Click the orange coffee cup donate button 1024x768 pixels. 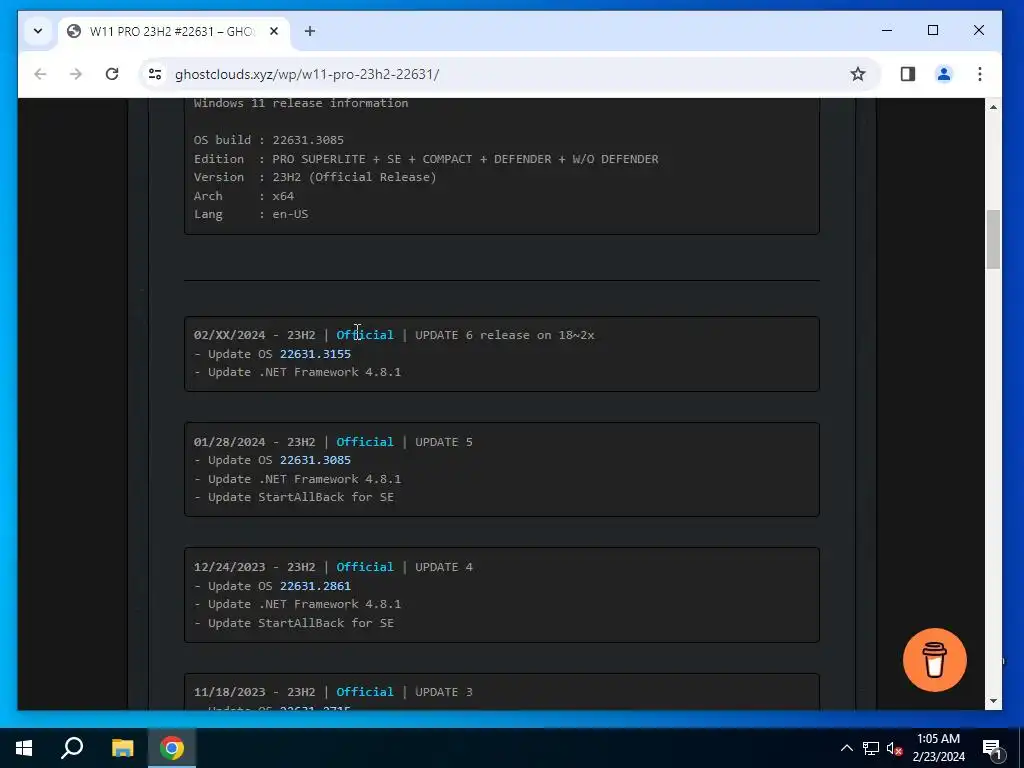935,660
